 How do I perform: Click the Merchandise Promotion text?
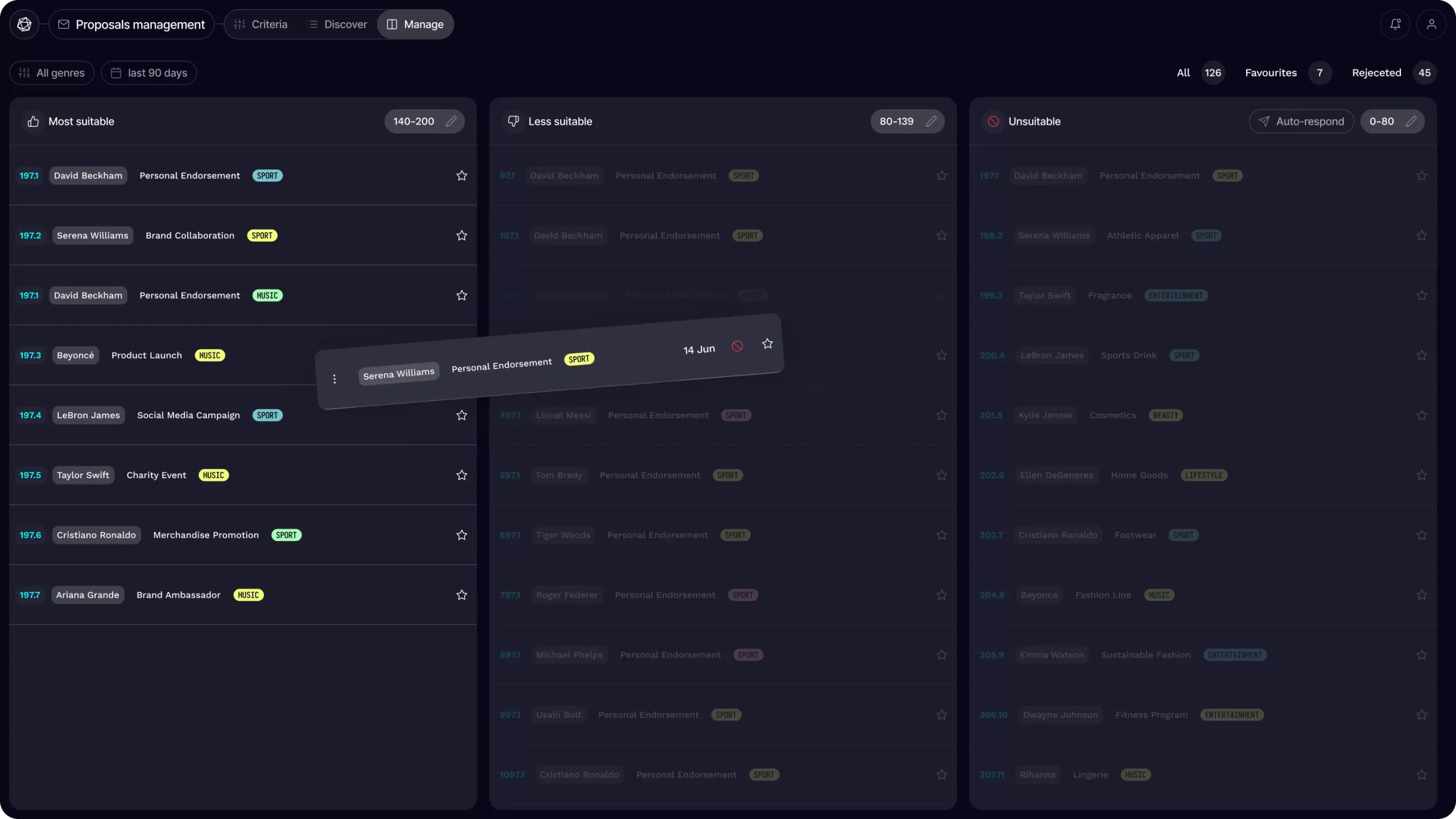206,535
